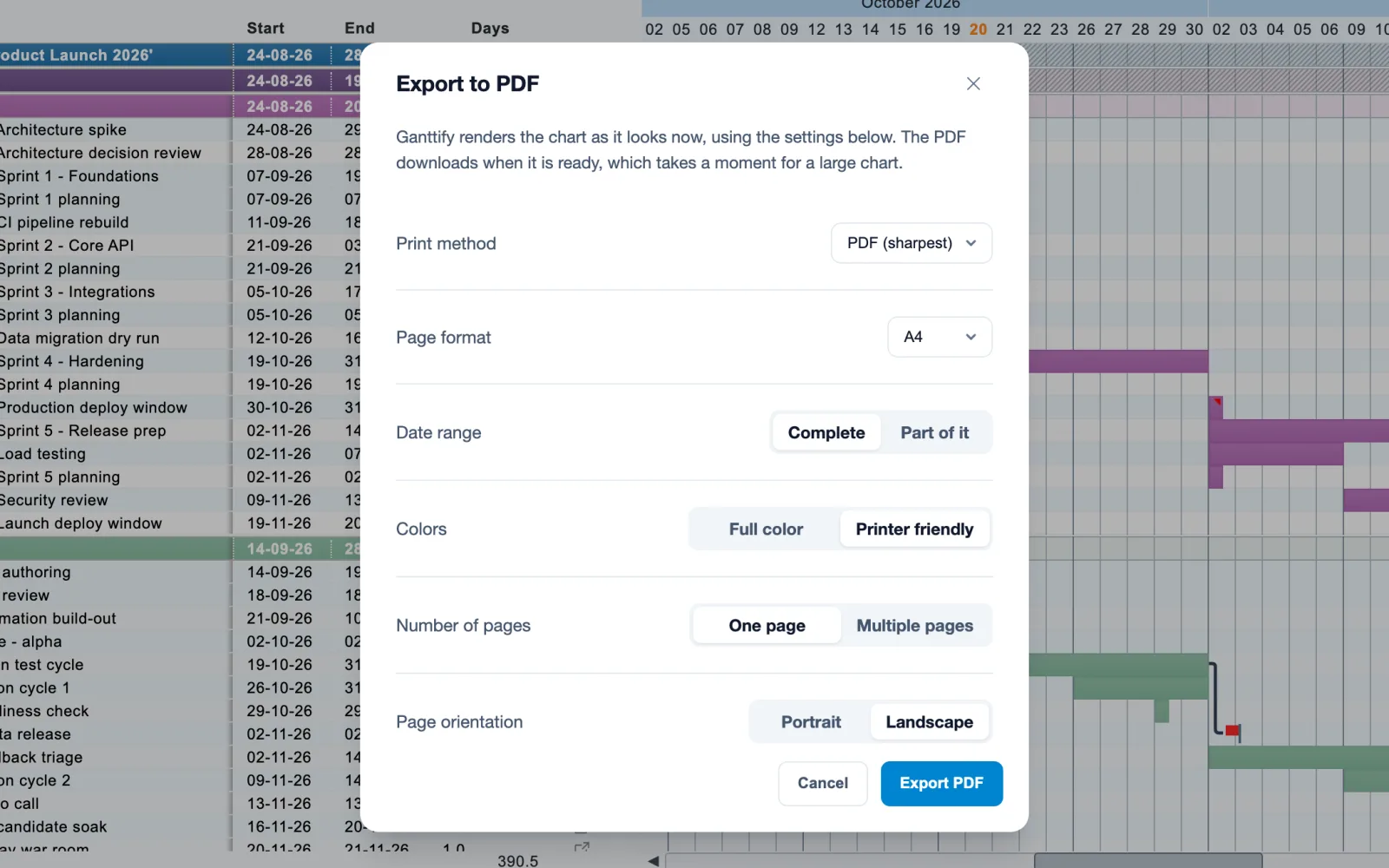Click start date 16-11-26 cell
This screenshot has width=1389, height=868.
coord(280,826)
